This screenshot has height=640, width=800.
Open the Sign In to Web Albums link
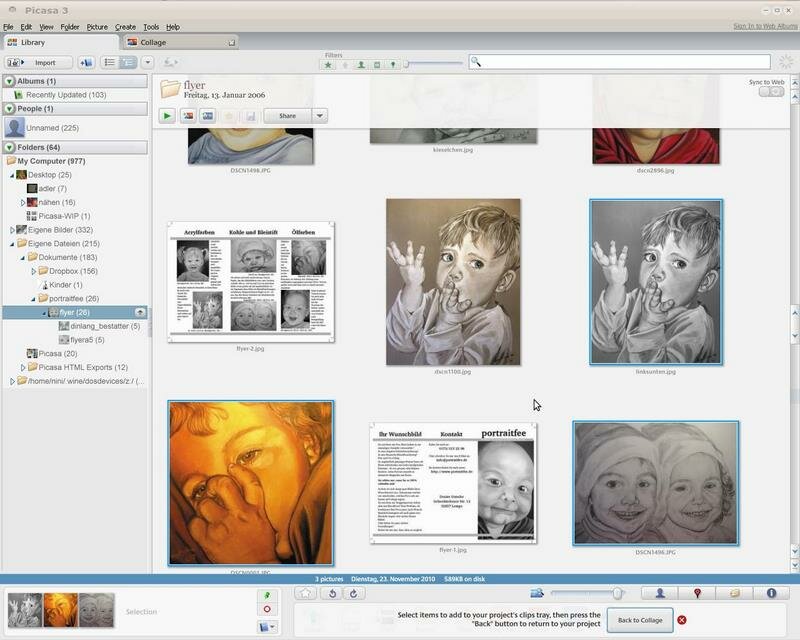pyautogui.click(x=765, y=26)
